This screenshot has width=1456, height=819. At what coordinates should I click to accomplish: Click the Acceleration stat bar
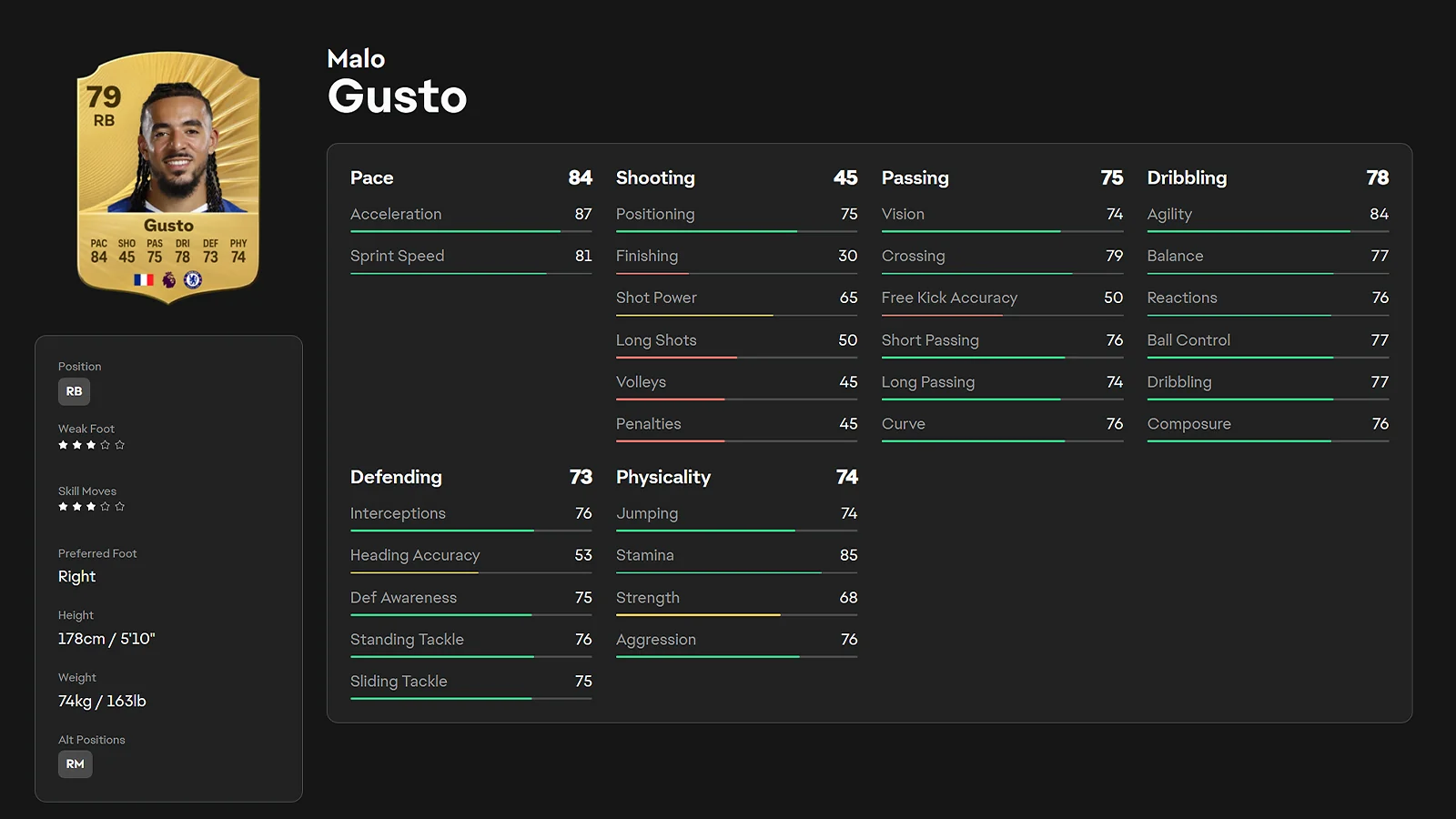click(471, 231)
